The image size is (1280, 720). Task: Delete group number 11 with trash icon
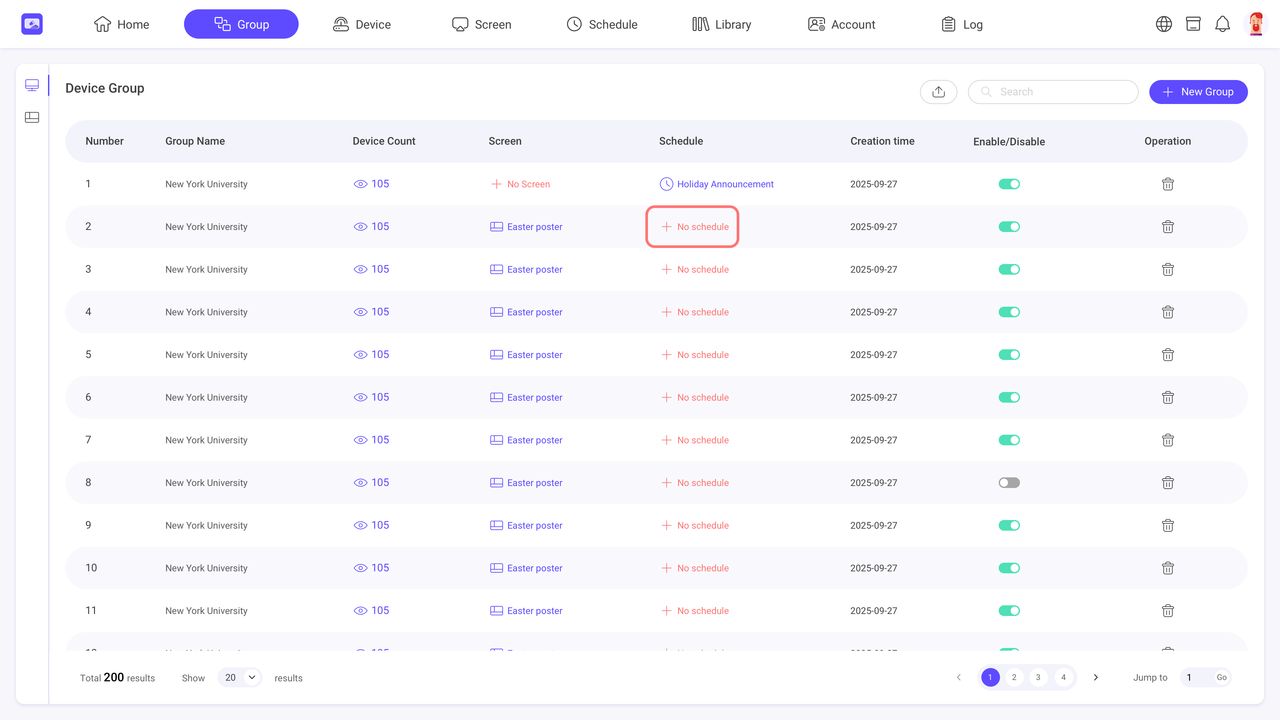[1167, 611]
